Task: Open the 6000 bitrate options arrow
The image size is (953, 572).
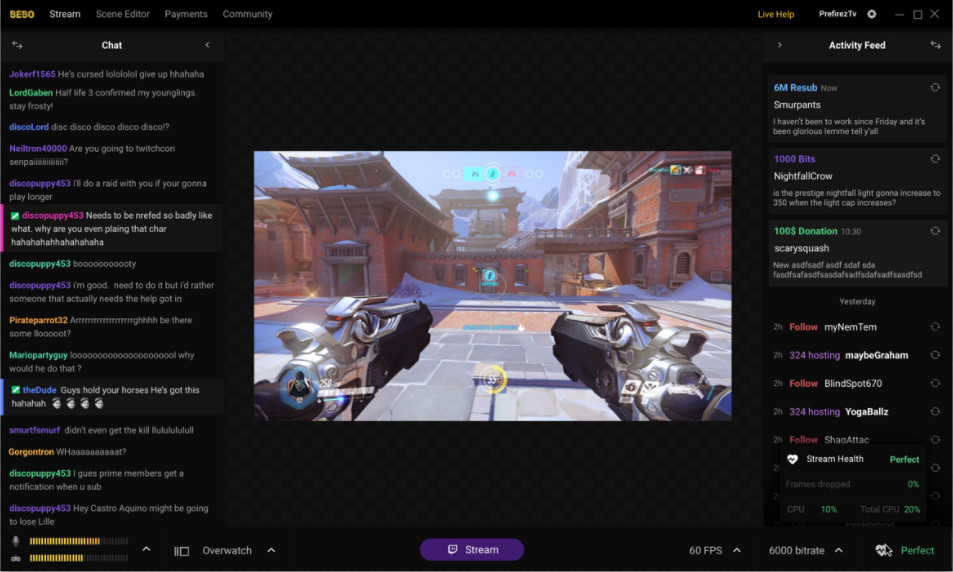Action: pos(839,550)
